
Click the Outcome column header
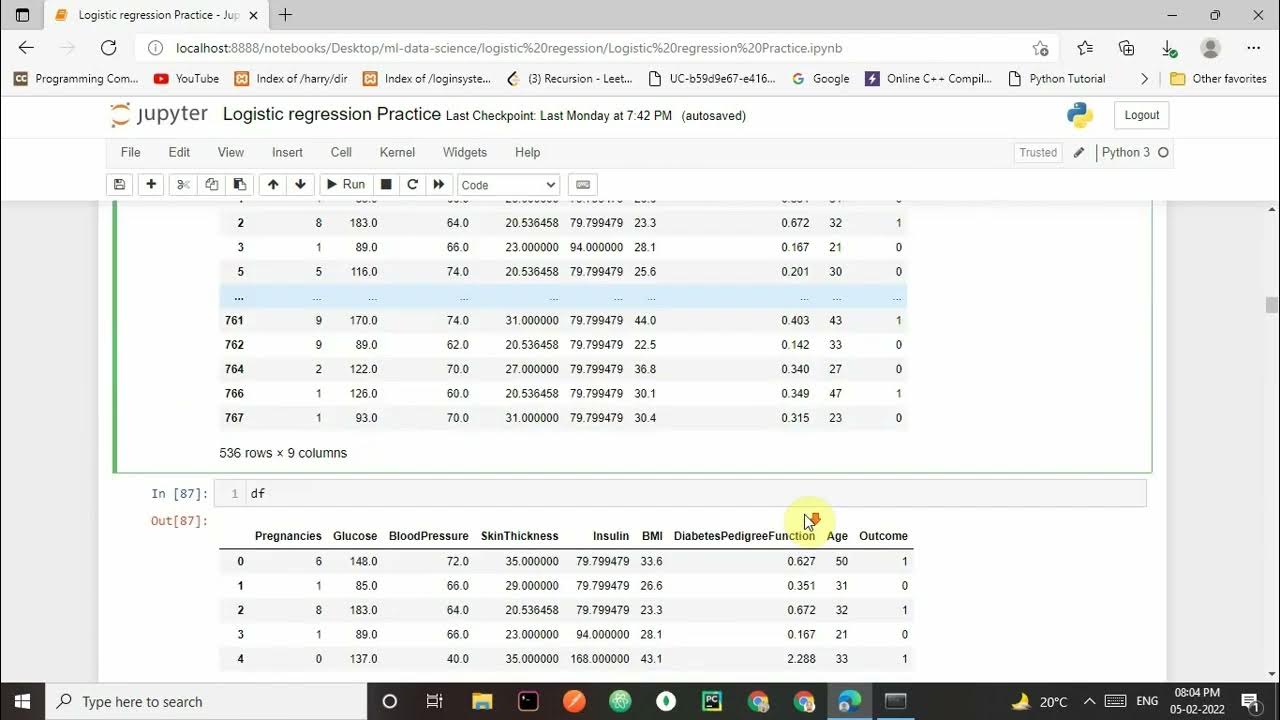pos(883,536)
